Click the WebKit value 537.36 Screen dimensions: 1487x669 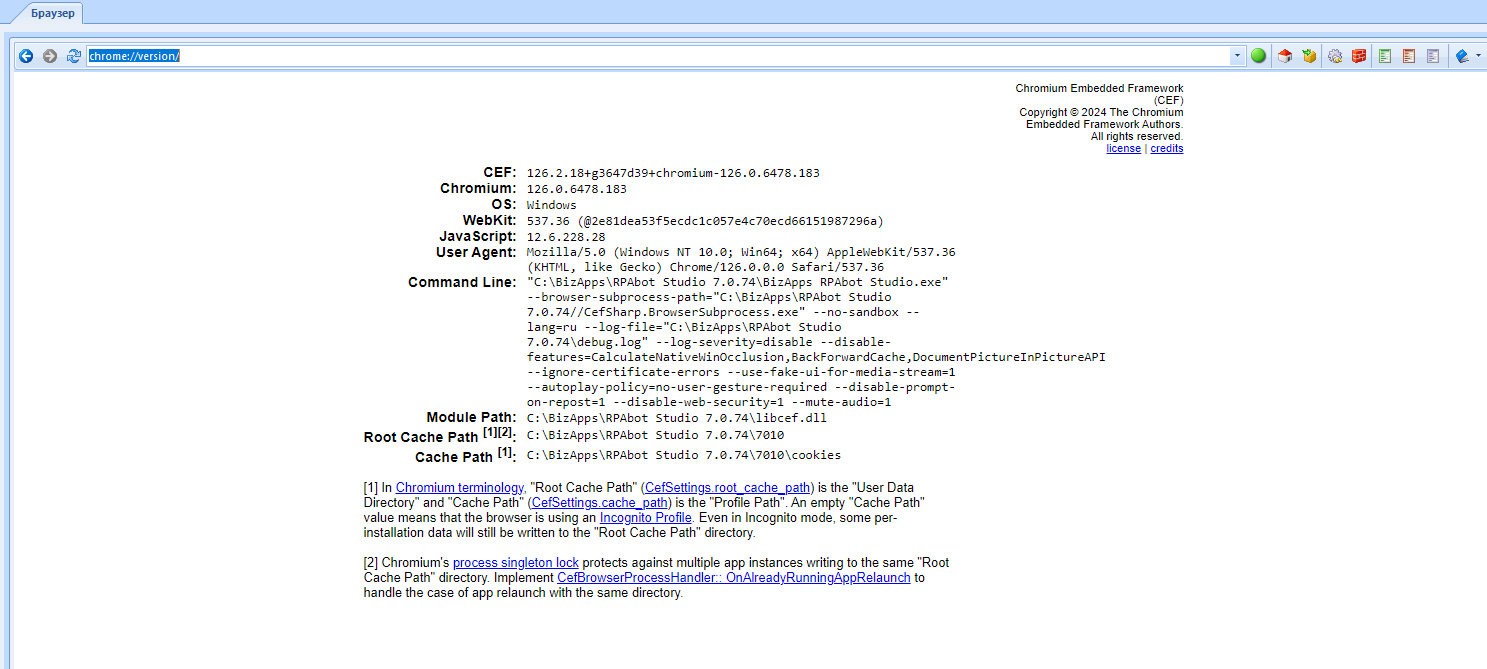click(x=548, y=221)
